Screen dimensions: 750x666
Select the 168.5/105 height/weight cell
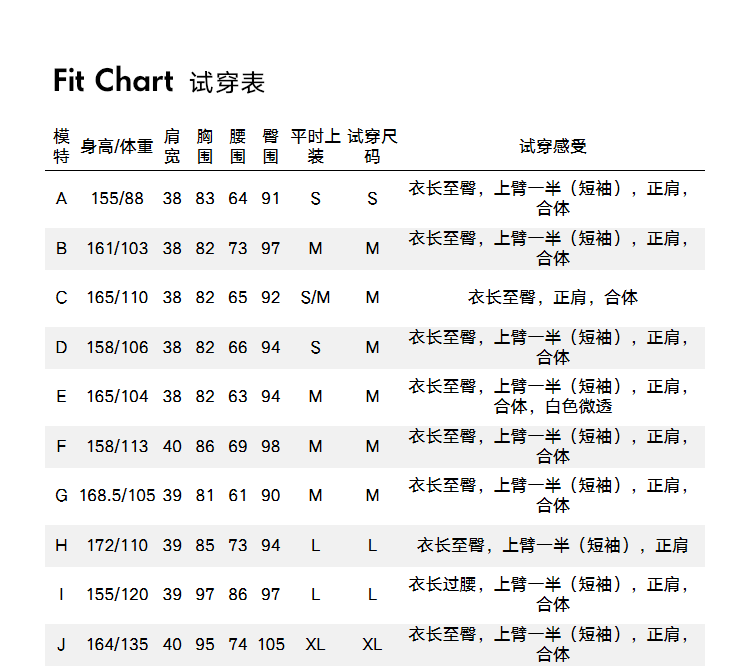117,495
